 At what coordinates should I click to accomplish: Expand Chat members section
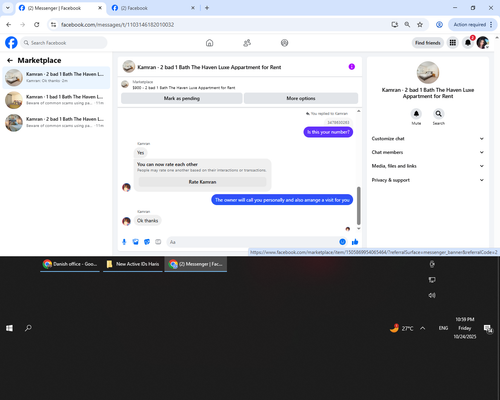pos(428,152)
